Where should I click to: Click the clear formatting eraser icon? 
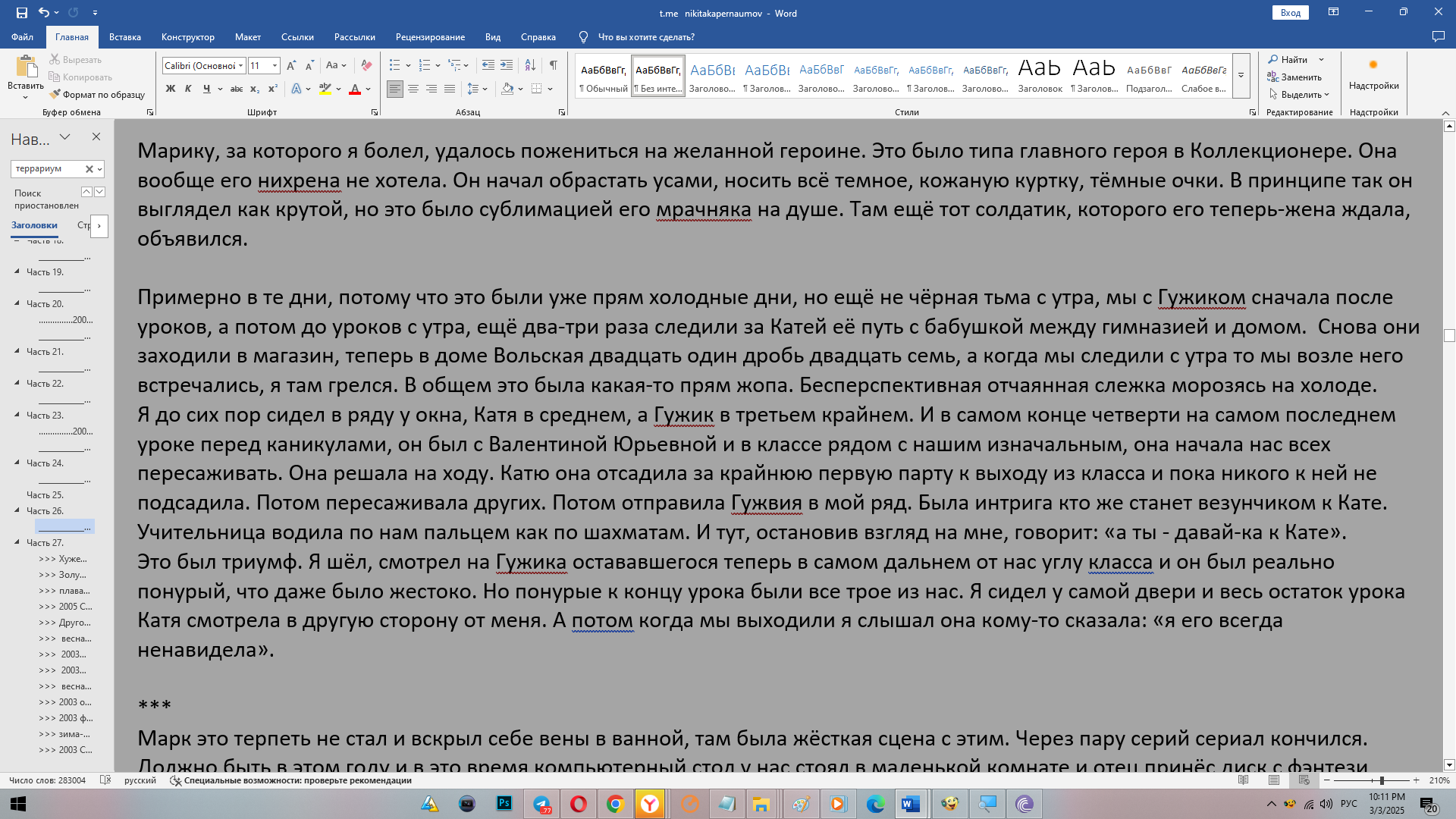tap(366, 65)
